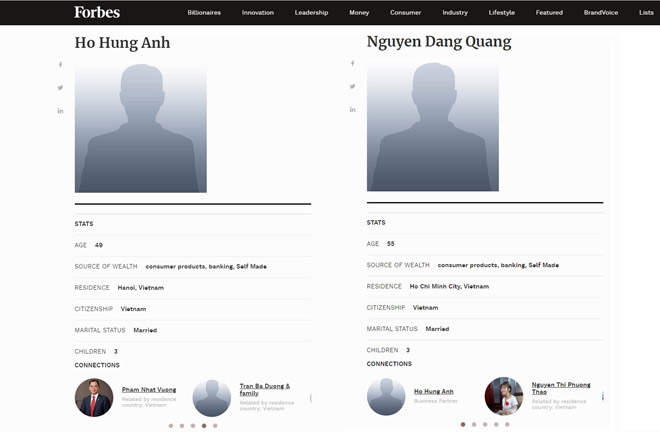This screenshot has width=660, height=432.
Task: Share Nguyen Dang Quang profile on Facebook
Action: (x=352, y=64)
